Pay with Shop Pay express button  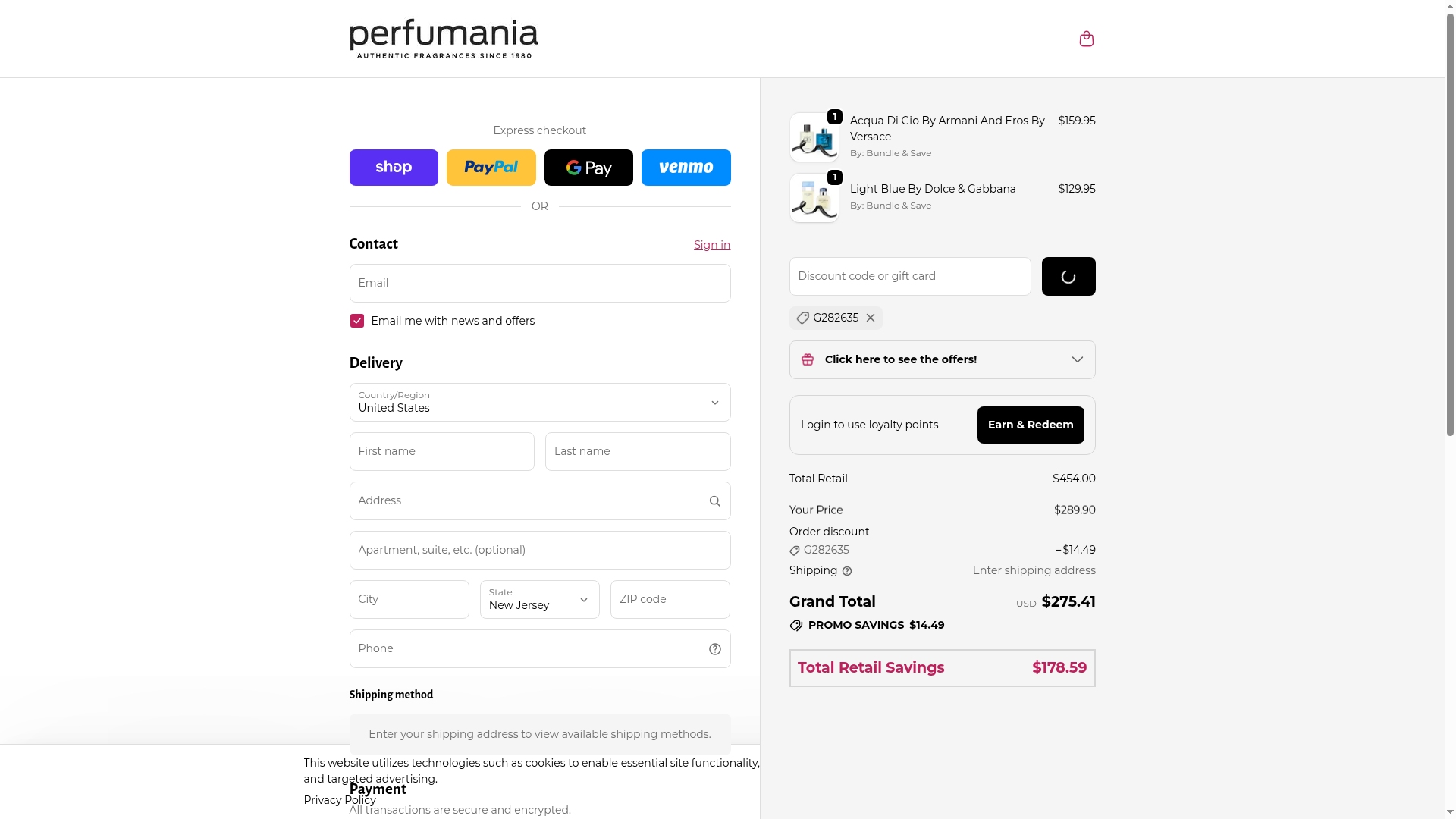[x=394, y=168]
